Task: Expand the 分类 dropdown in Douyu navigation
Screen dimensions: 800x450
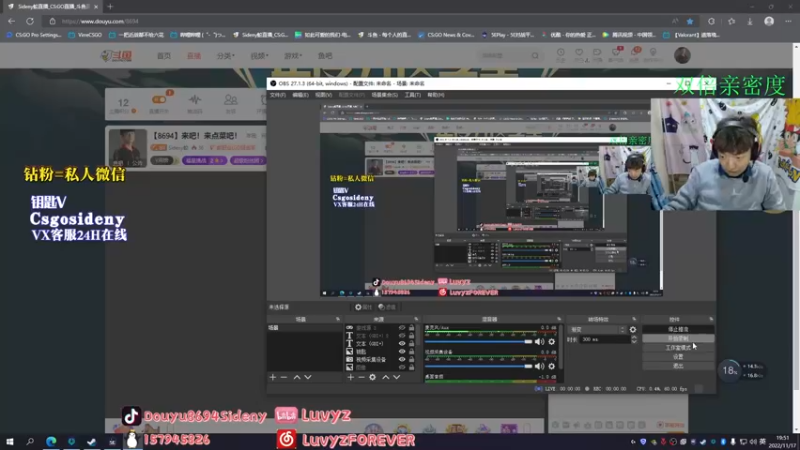Action: coord(226,56)
